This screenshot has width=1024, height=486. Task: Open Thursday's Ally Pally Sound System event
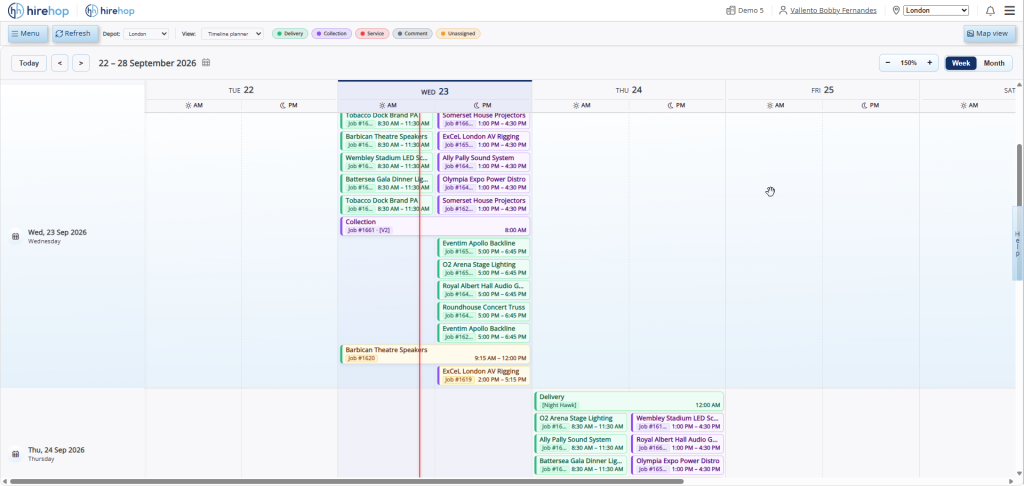coord(581,444)
